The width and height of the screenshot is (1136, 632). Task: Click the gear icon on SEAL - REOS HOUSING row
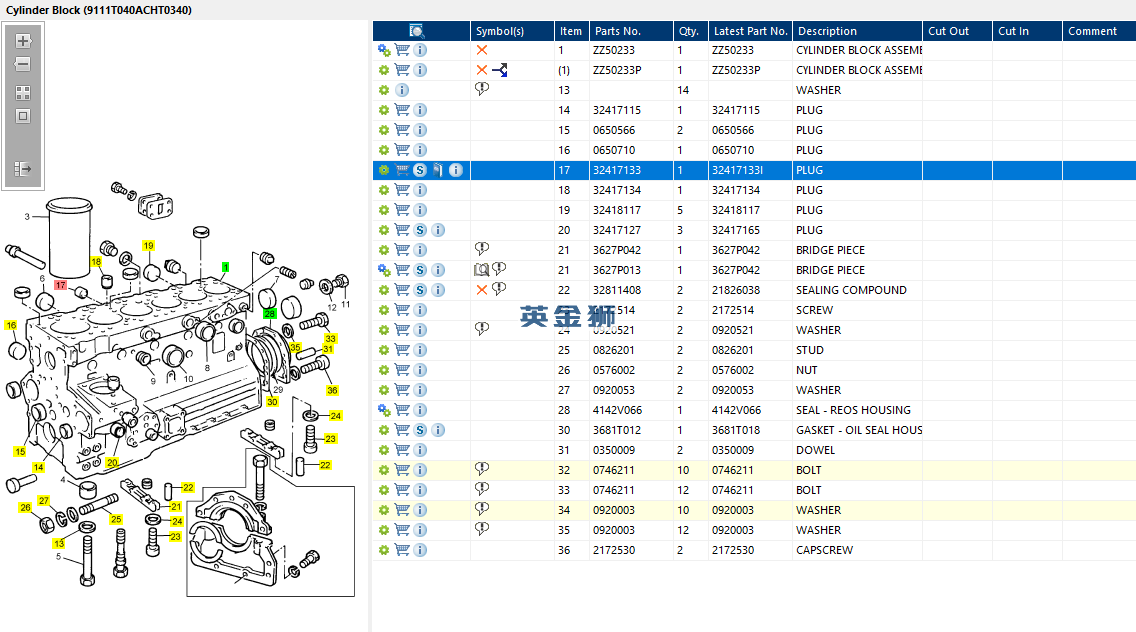point(384,410)
